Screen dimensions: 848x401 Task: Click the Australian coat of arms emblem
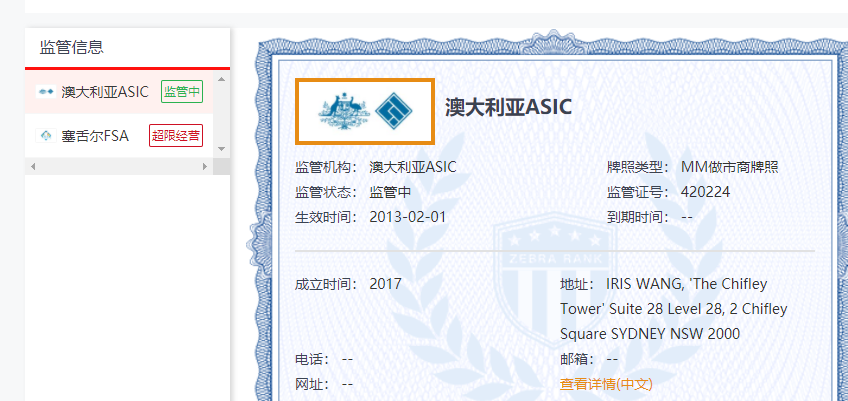pos(340,111)
